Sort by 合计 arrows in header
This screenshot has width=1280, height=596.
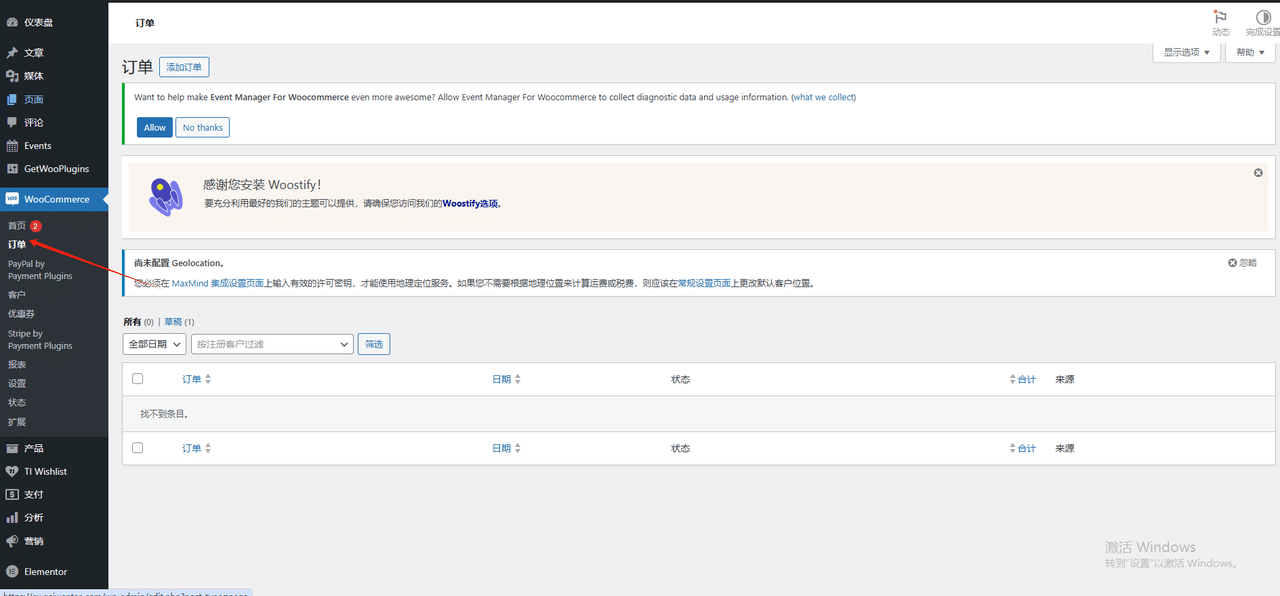pos(1013,380)
